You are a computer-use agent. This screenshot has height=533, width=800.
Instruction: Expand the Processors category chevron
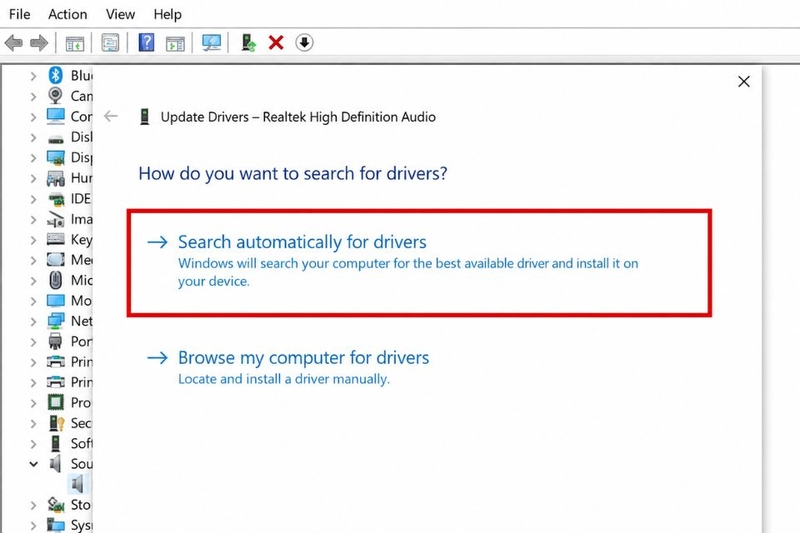click(x=33, y=403)
